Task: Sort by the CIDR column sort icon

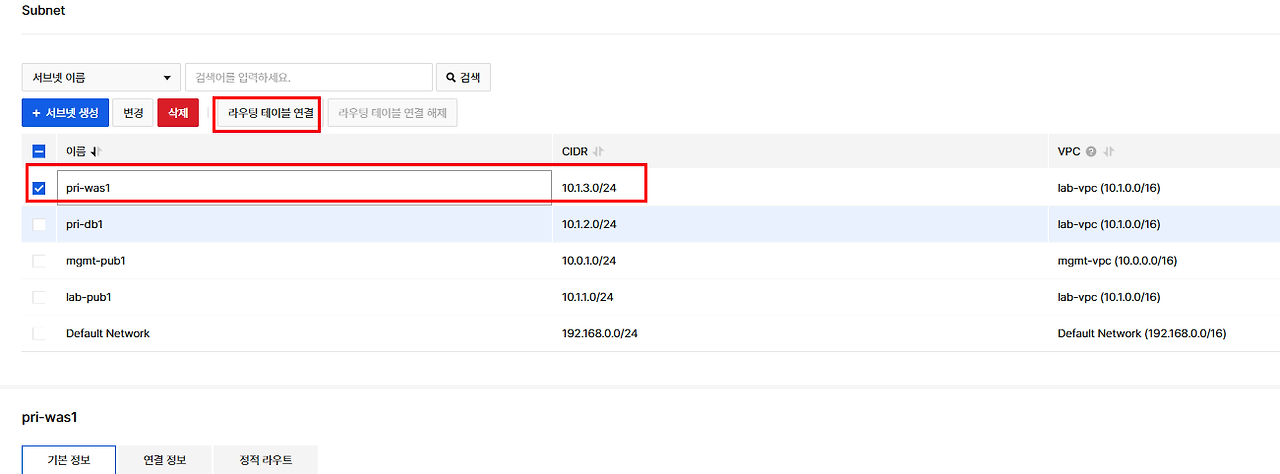Action: (x=598, y=151)
